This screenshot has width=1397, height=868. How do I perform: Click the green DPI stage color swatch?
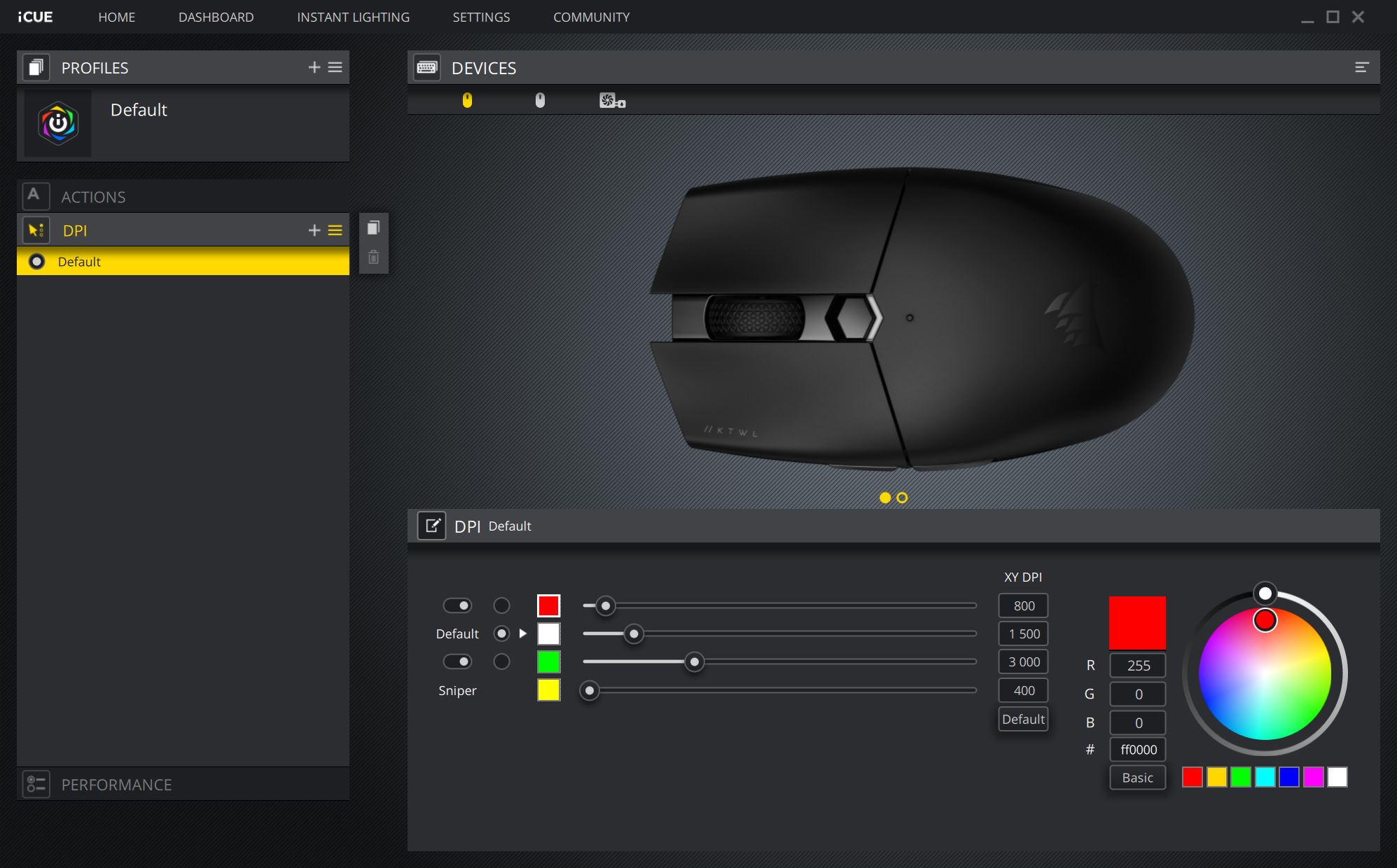tap(548, 661)
